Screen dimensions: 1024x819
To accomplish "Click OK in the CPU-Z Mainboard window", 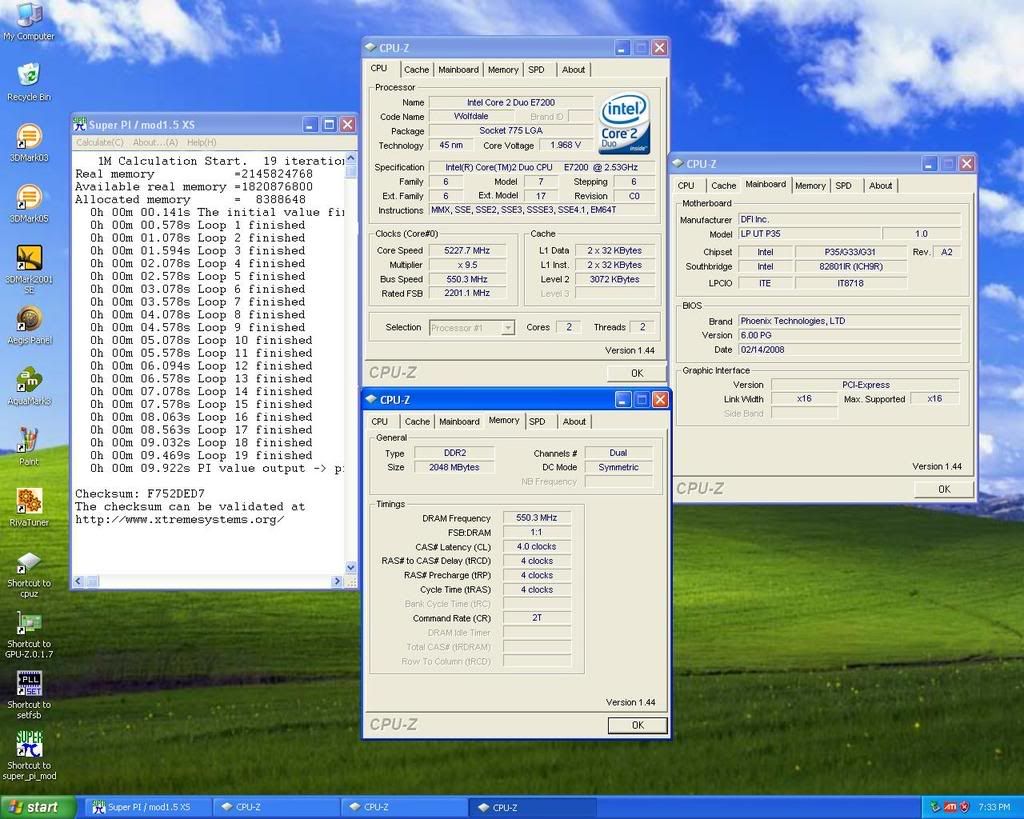I will pos(944,489).
